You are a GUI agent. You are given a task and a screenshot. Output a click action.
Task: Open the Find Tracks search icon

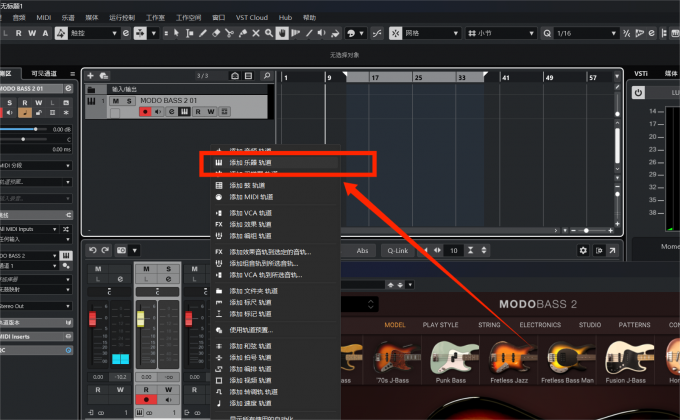click(267, 75)
